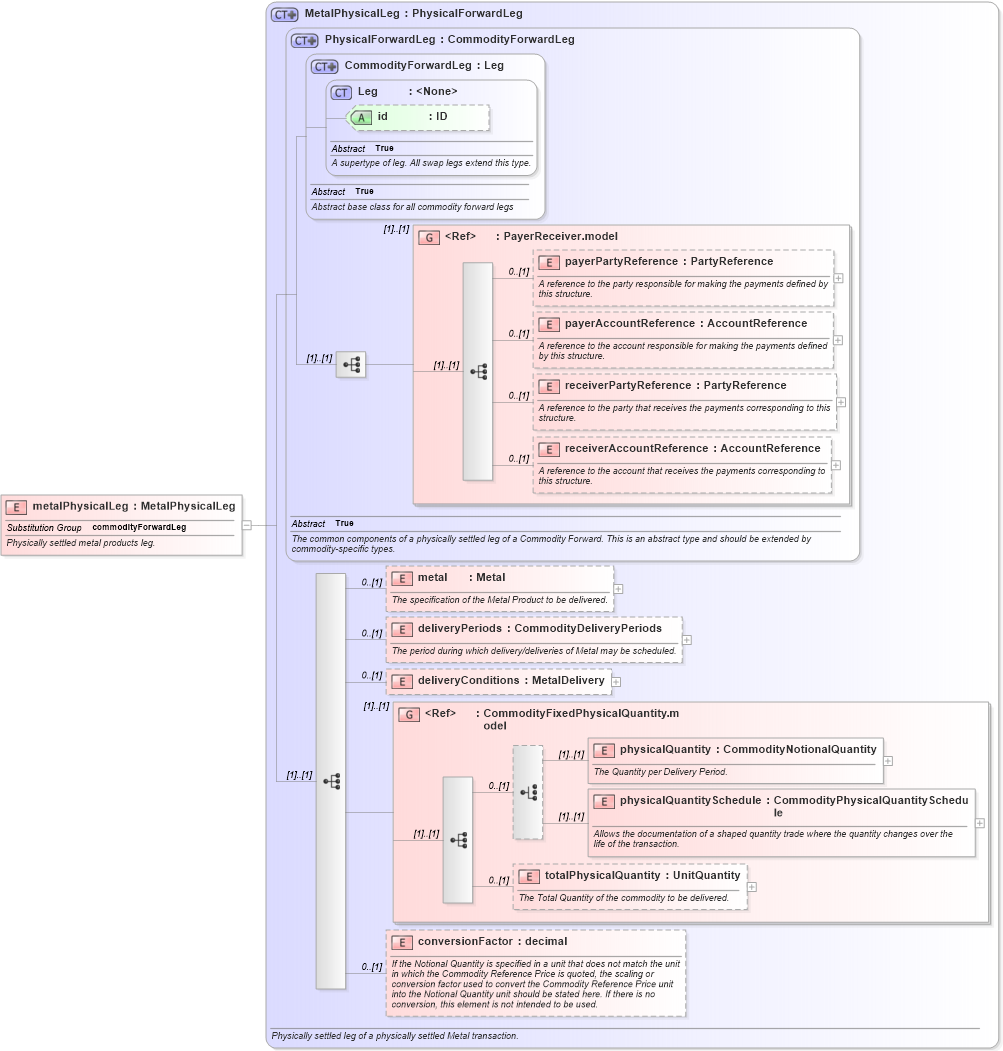Select the E icon on conversionFactor : decimal
The height and width of the screenshot is (1051, 1003).
point(402,941)
